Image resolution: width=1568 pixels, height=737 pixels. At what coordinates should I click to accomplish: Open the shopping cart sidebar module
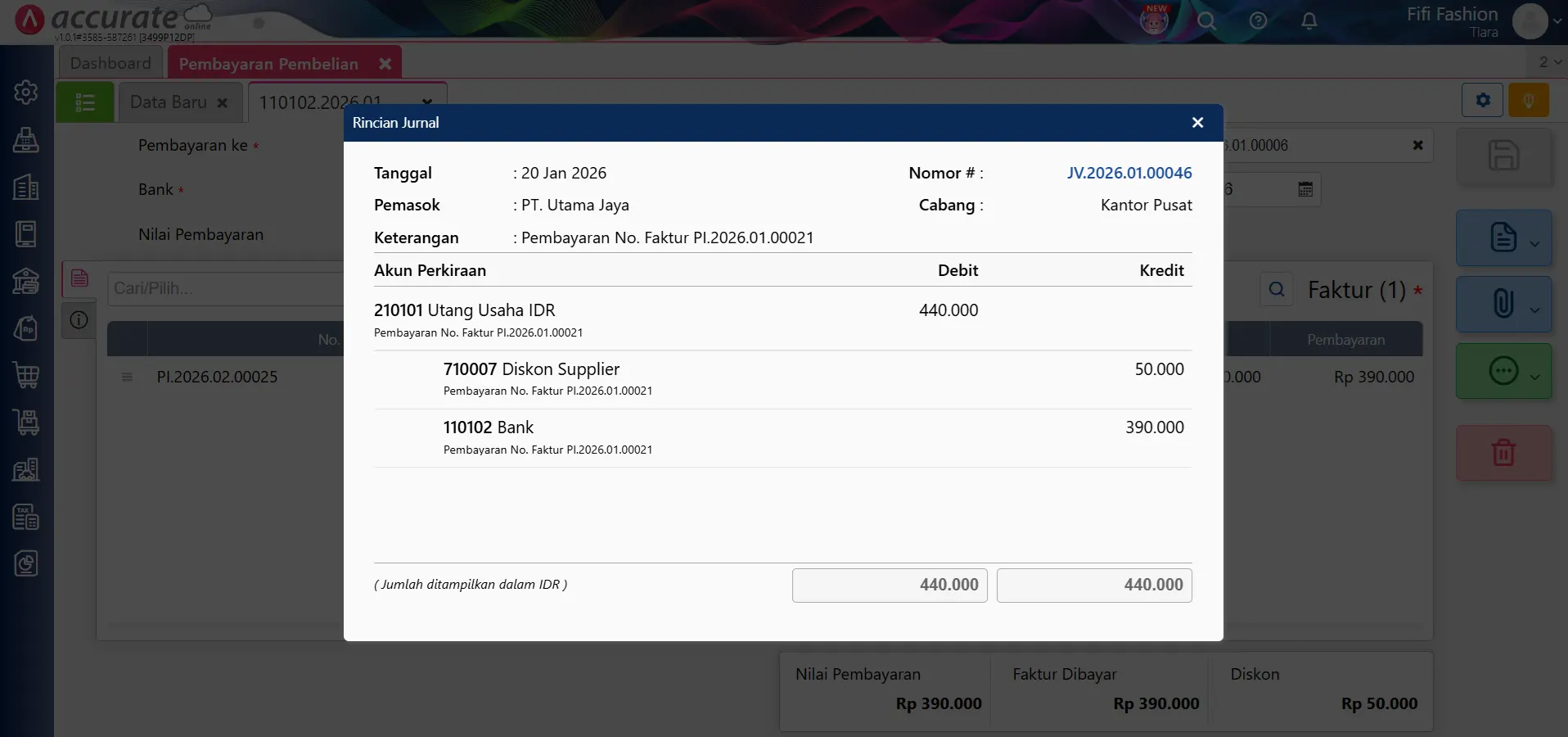pos(26,375)
